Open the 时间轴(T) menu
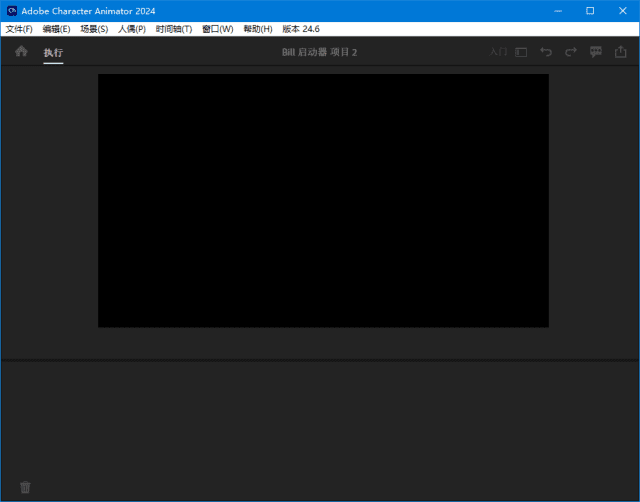This screenshot has height=502, width=640. (x=174, y=29)
